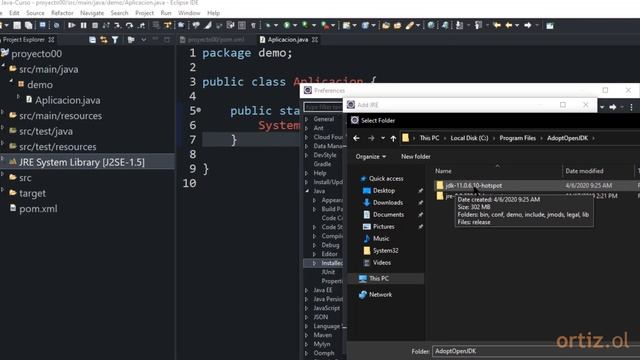Click the Step Return debug icon
Image resolution: width=640 pixels, height=360 pixels.
[141, 25]
